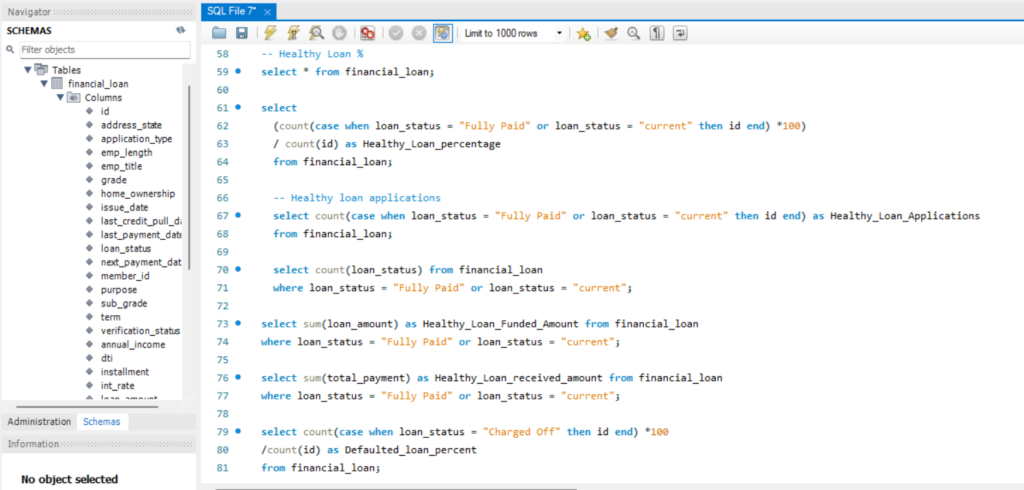Select the id column
The image size is (1024, 490).
click(x=104, y=111)
